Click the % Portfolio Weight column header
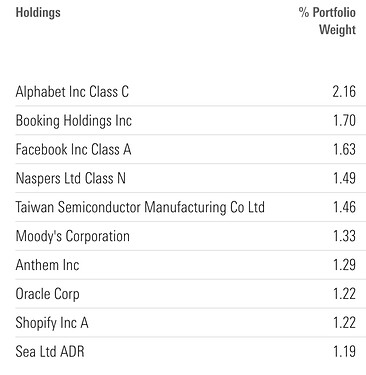The width and height of the screenshot is (366, 375). [x=327, y=21]
